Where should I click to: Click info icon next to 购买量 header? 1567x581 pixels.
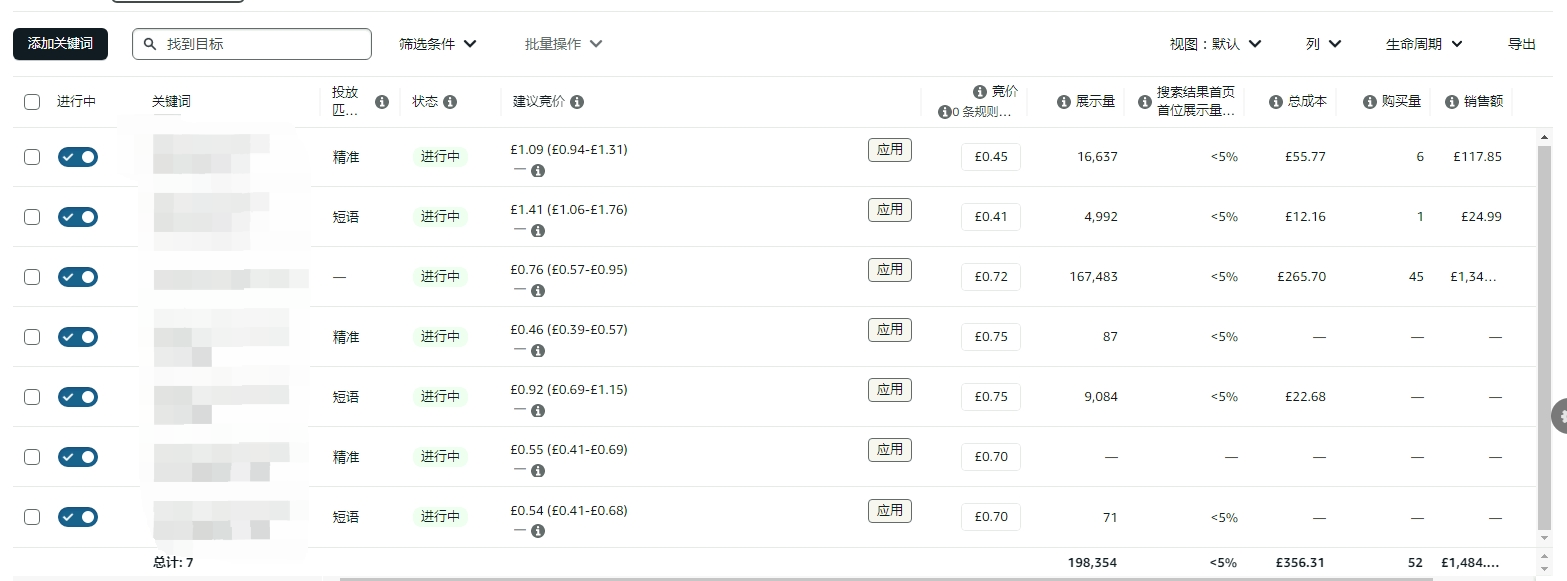(x=1371, y=102)
